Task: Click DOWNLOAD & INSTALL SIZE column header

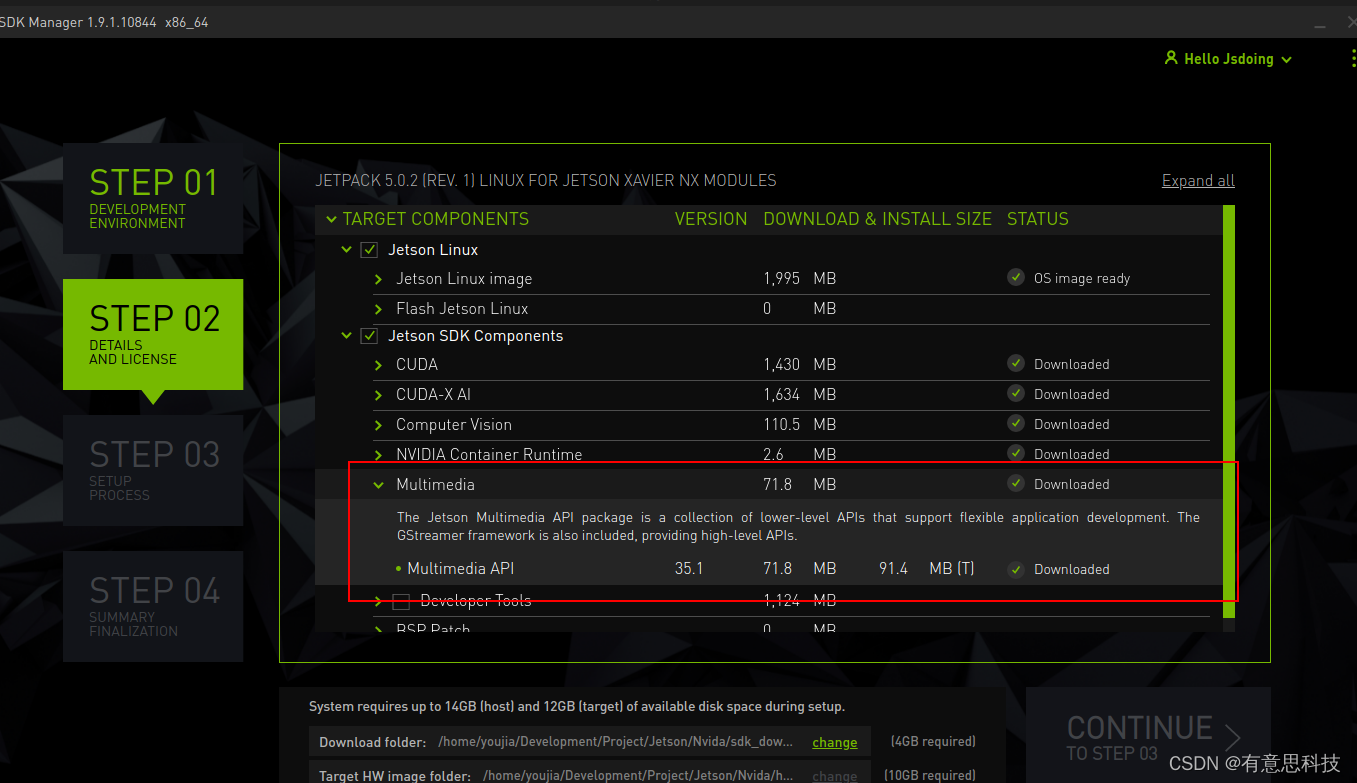Action: (877, 219)
